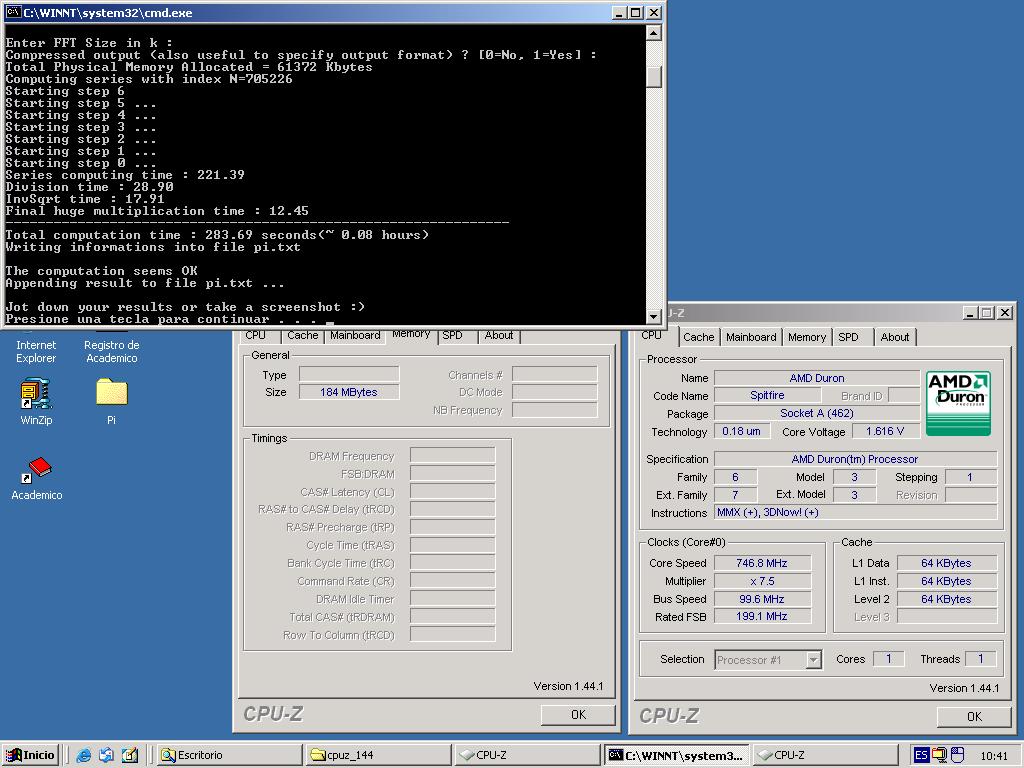The image size is (1024, 768).
Task: Click the cmd.exe title bar system icon
Action: pyautogui.click(x=13, y=12)
